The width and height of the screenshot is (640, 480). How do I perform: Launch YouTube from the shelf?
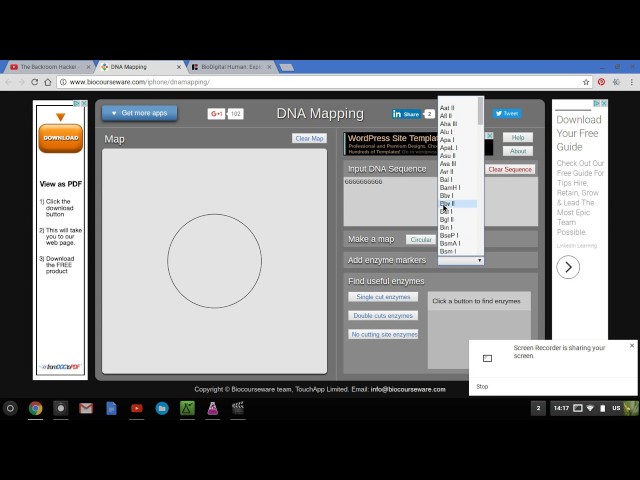[136, 408]
